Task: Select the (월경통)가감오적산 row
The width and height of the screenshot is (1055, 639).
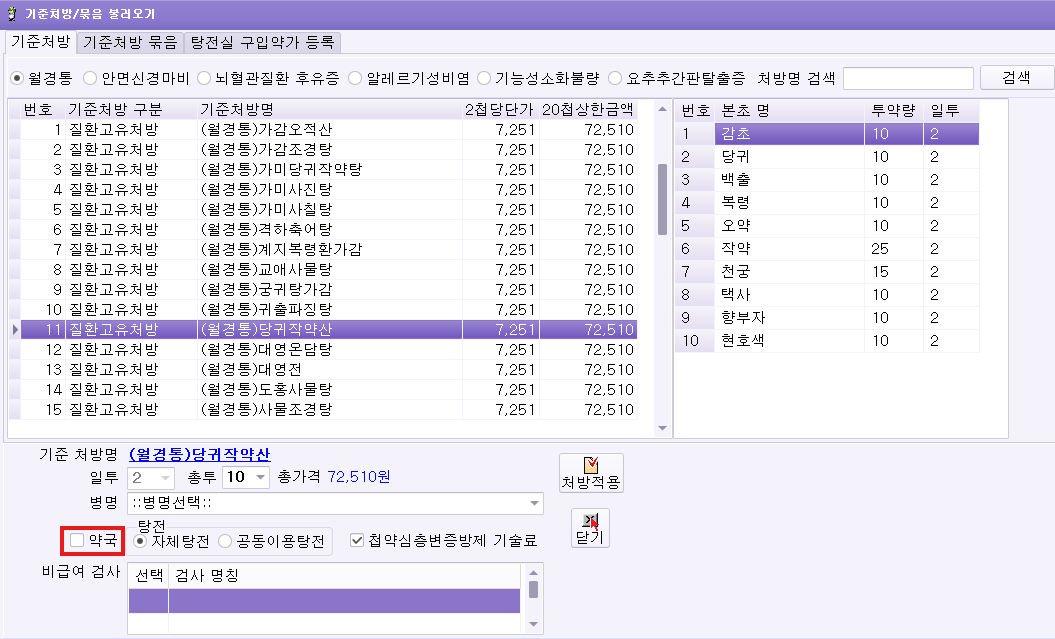Action: pyautogui.click(x=328, y=130)
